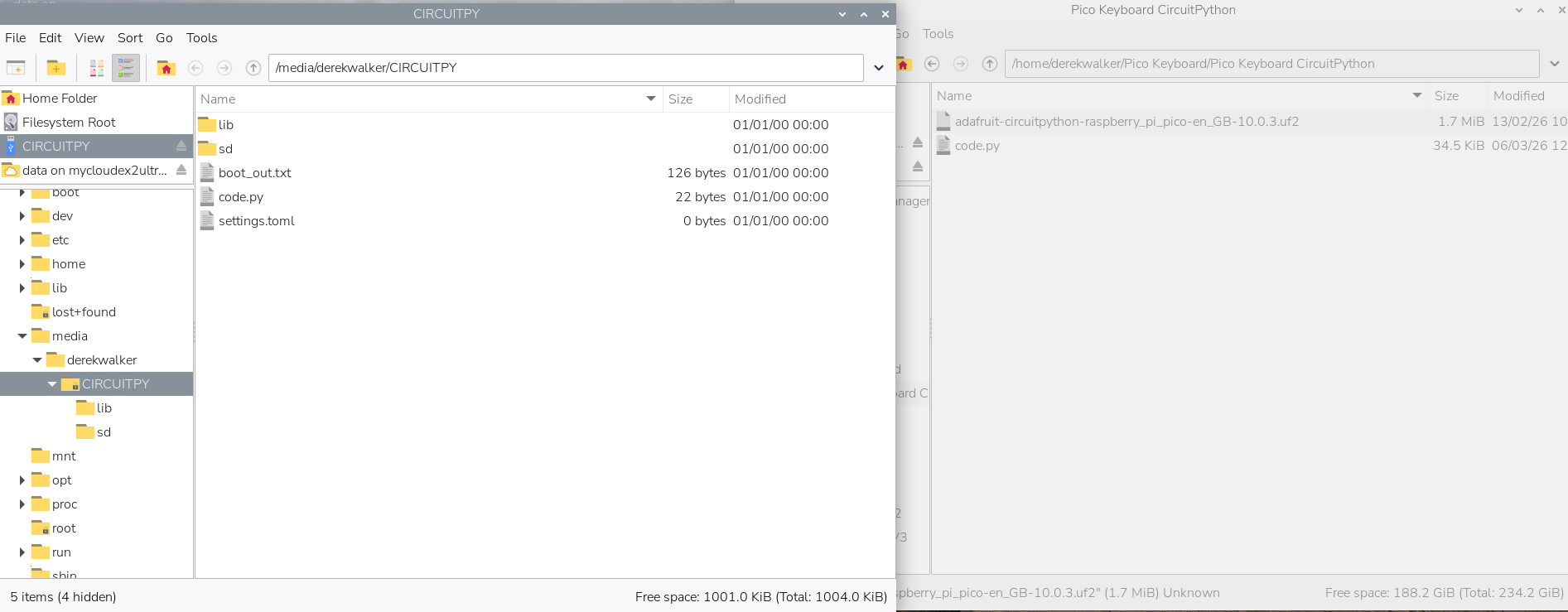Unmount the data on mycloudex2ultra share
Image resolution: width=1568 pixels, height=612 pixels.
point(181,170)
